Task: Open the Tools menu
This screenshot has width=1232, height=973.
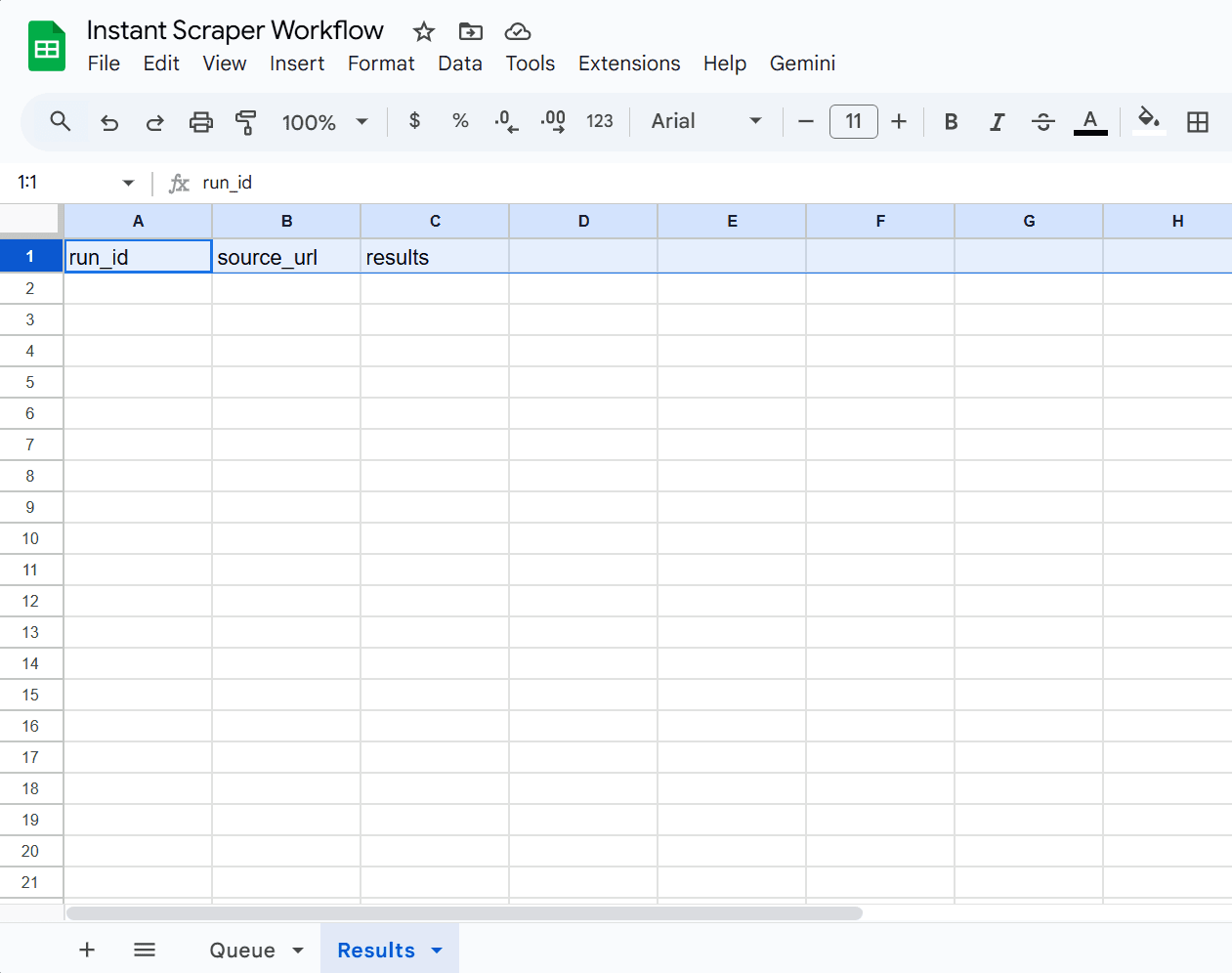Action: point(531,63)
